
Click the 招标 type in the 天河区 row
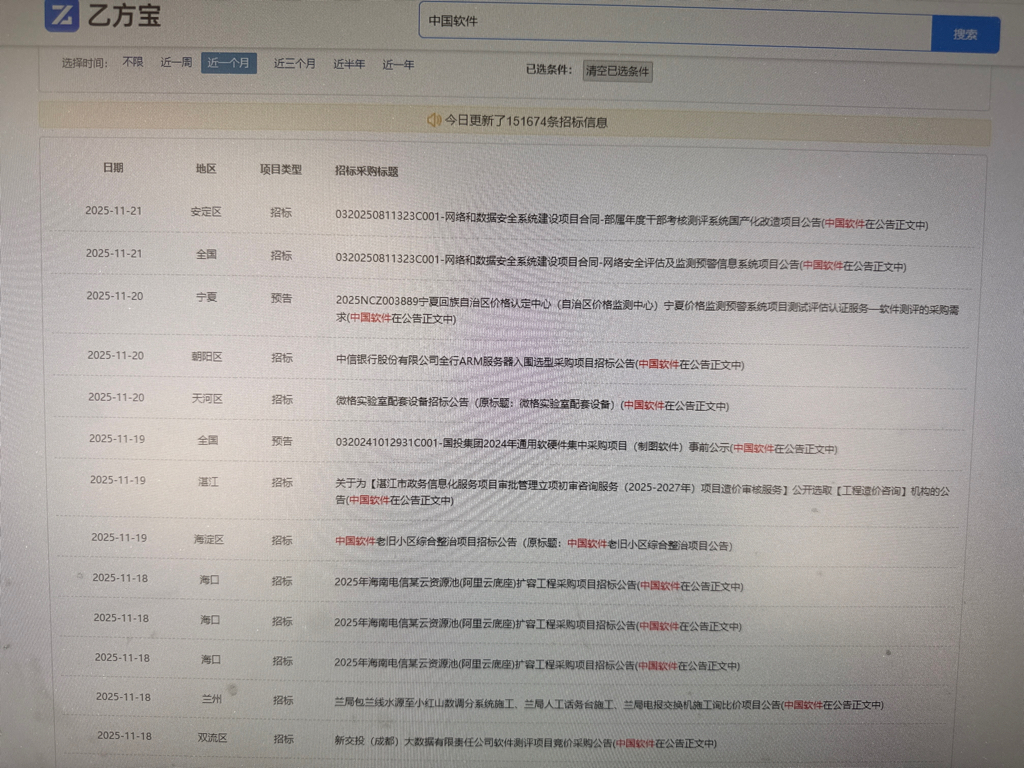point(282,399)
